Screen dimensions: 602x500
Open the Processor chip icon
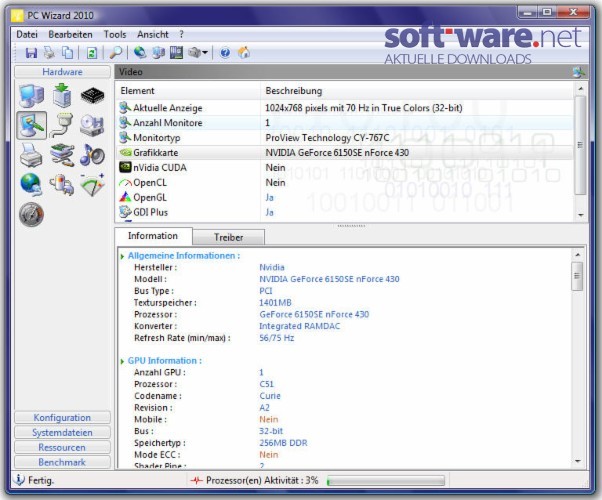93,95
